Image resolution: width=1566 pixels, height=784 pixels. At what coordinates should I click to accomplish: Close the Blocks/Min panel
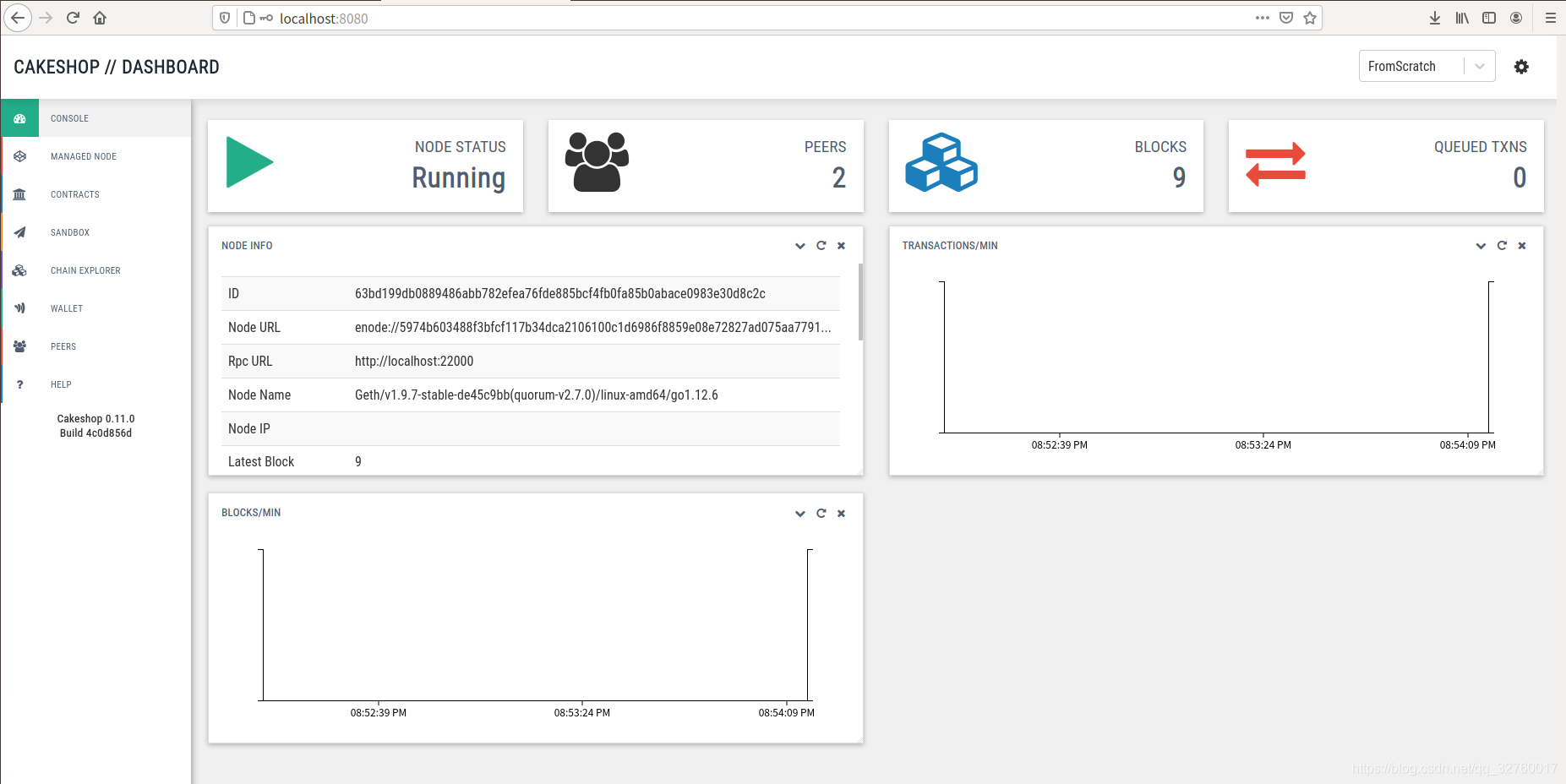click(841, 514)
